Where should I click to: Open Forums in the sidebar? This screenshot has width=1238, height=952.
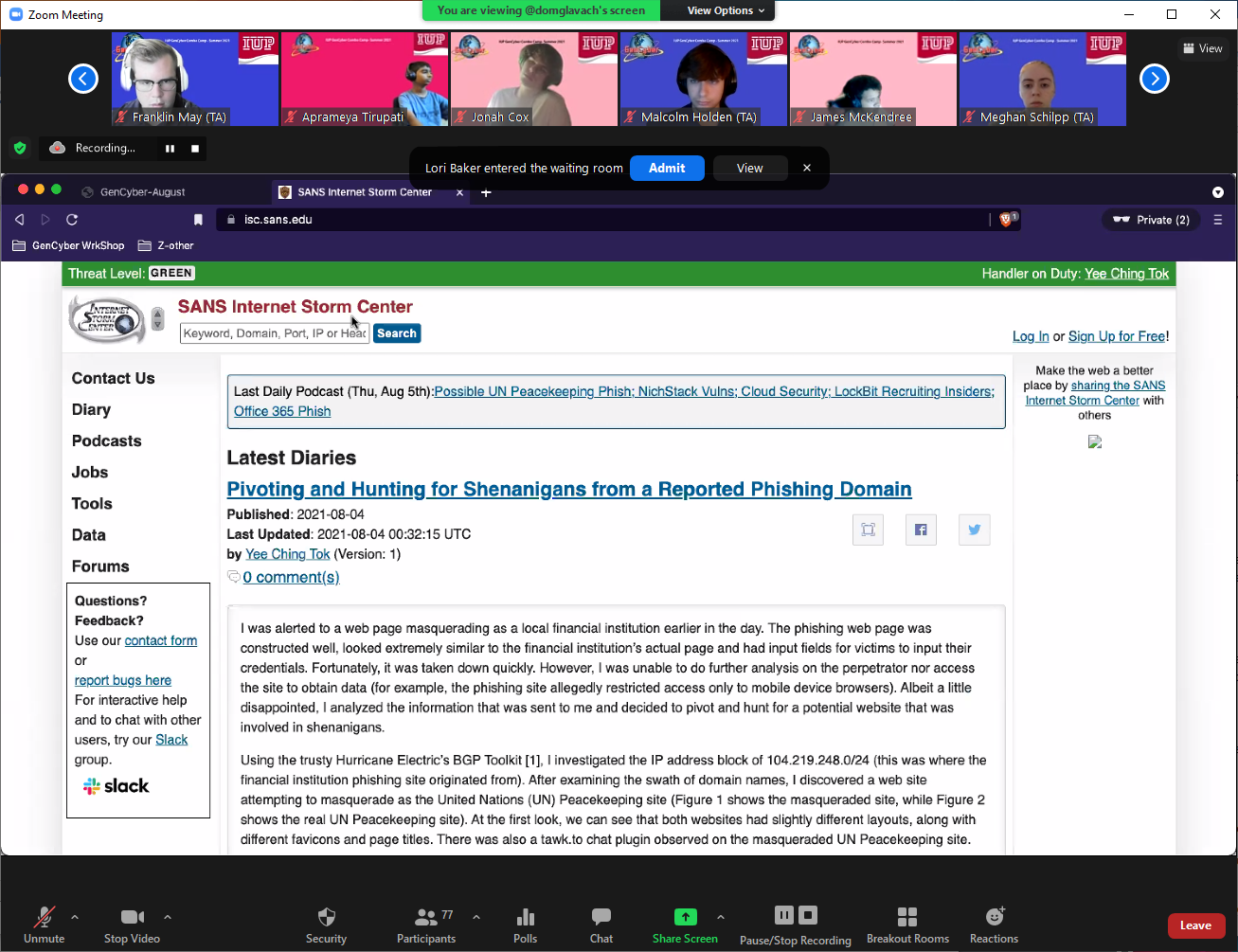100,566
